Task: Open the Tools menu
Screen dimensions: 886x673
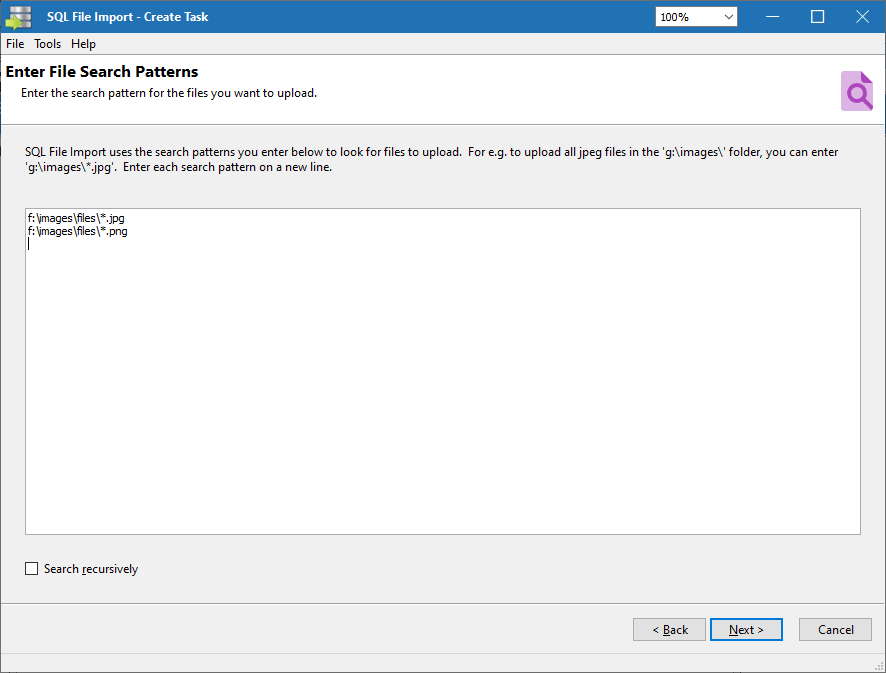Action: point(47,44)
